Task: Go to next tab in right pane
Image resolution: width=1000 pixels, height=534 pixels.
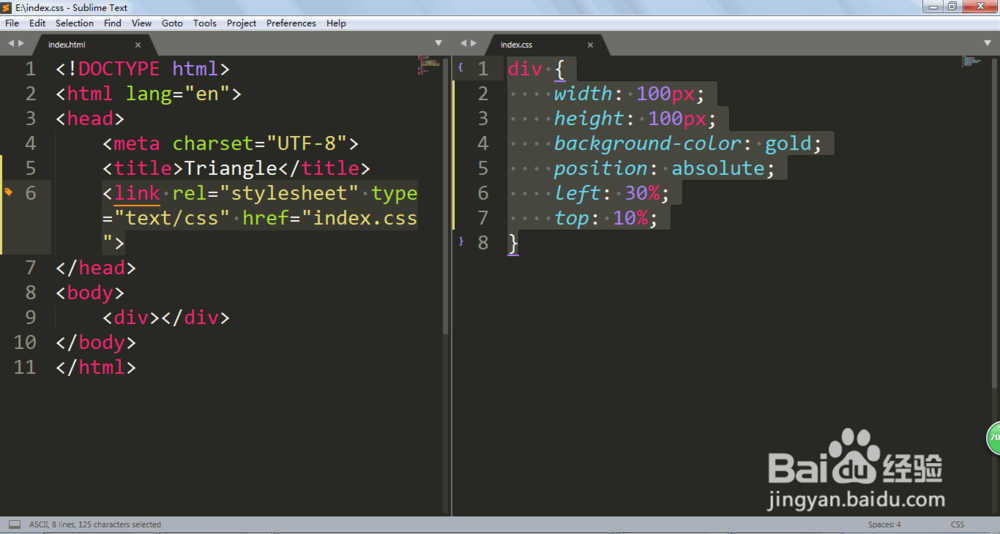Action: coord(473,43)
